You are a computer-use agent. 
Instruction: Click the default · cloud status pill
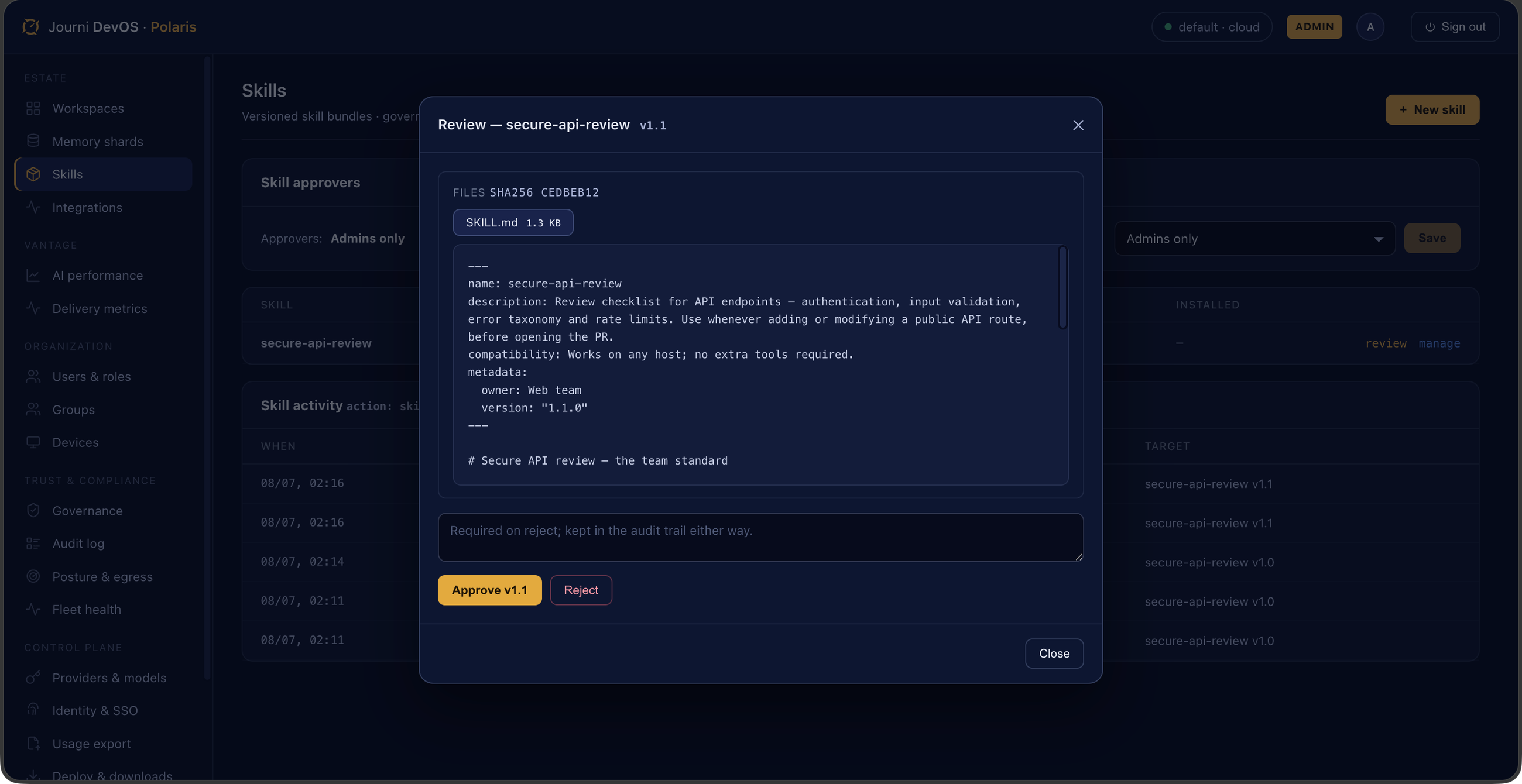point(1211,26)
